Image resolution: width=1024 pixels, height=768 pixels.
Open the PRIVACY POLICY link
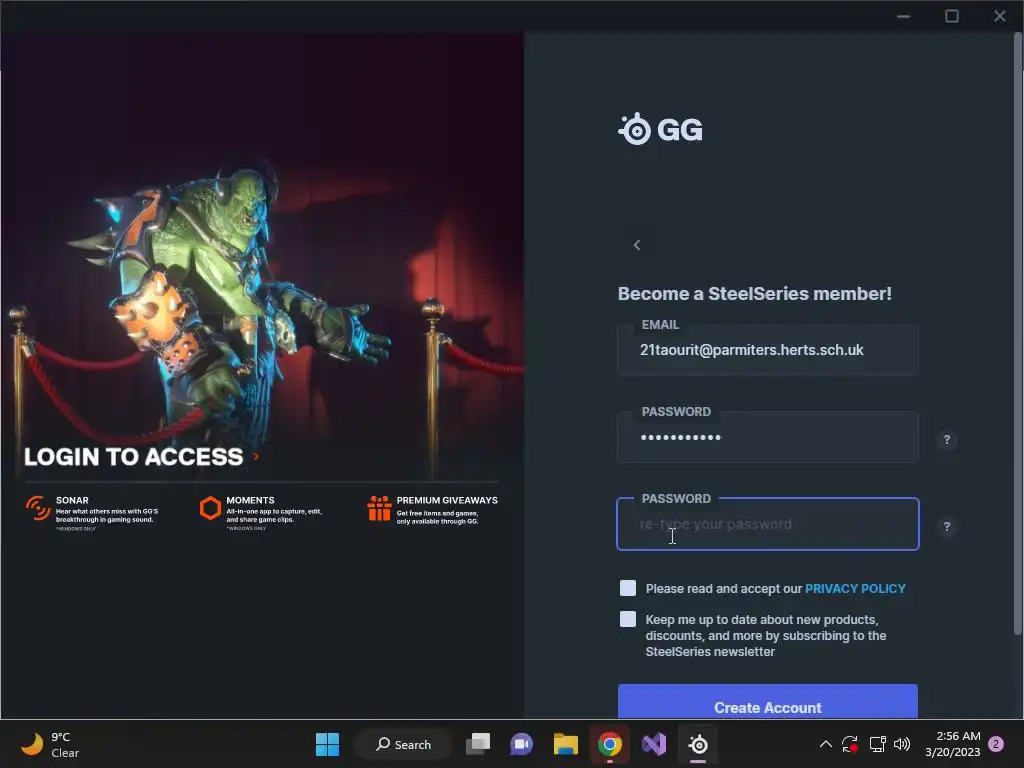coord(855,588)
